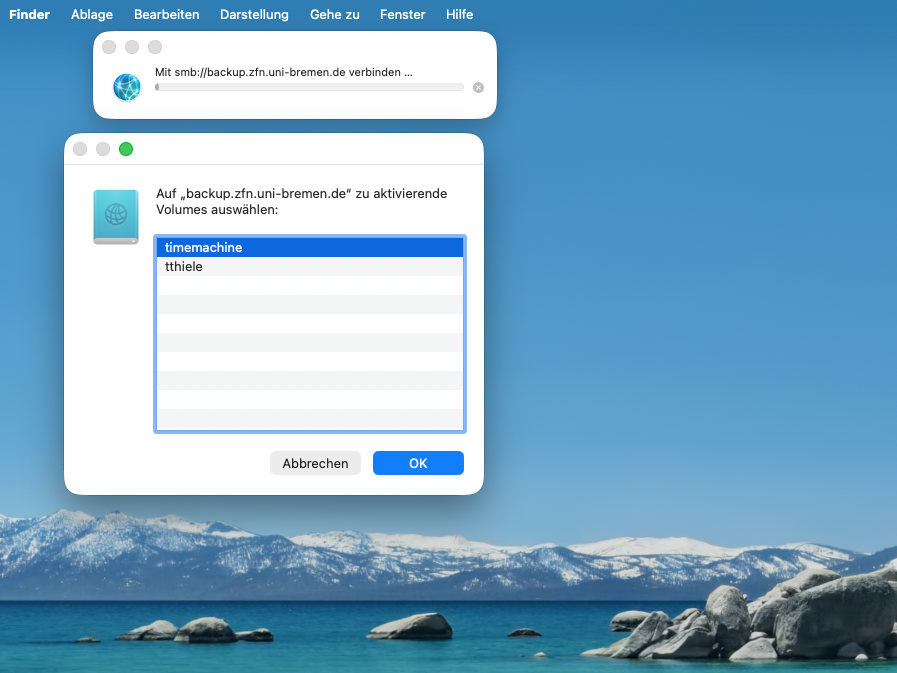The width and height of the screenshot is (897, 673).
Task: Open the Darstellung menu
Action: click(255, 14)
